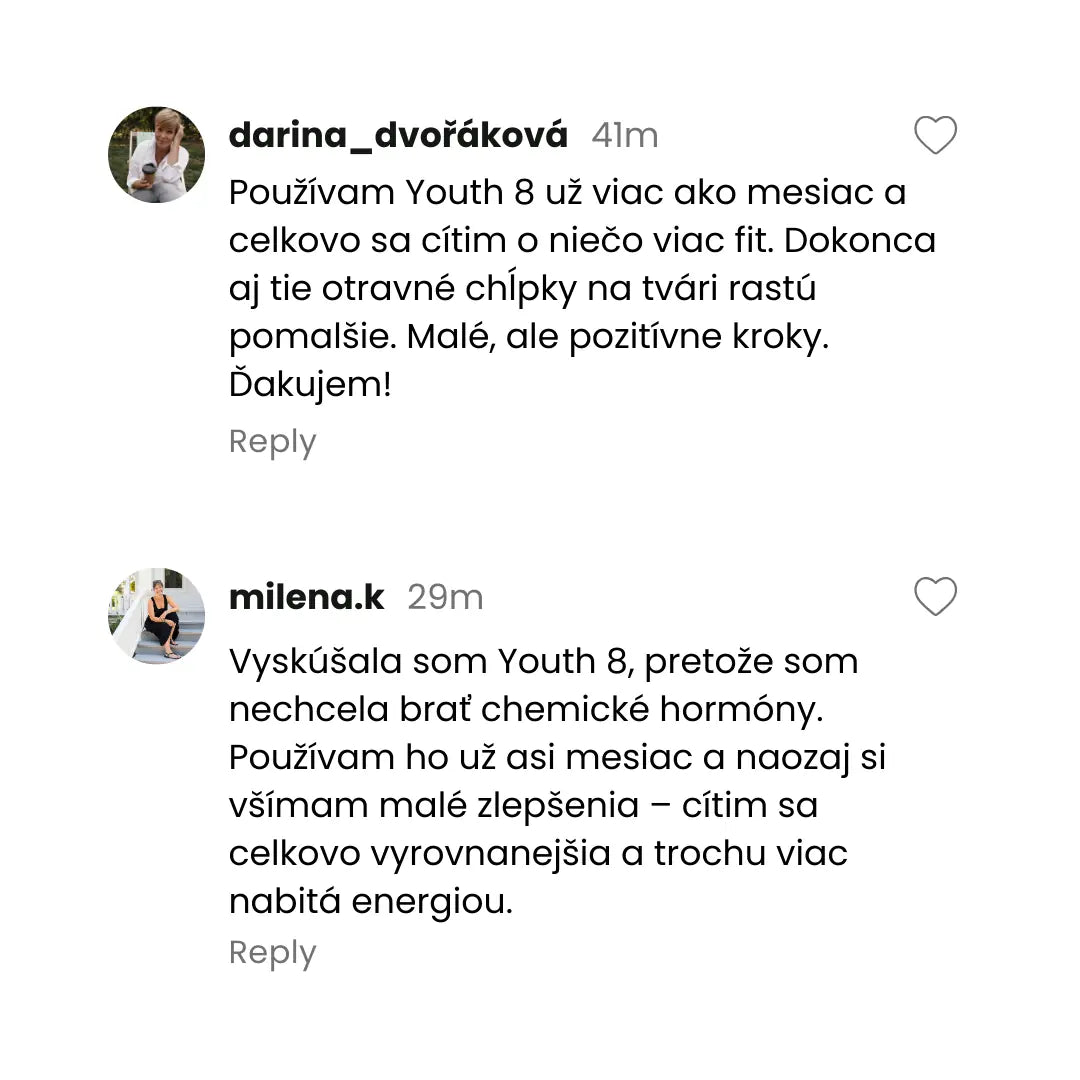Like darina_dvořáková's comment with the heart
Screen dimensions: 1080x1080
pyautogui.click(x=936, y=136)
